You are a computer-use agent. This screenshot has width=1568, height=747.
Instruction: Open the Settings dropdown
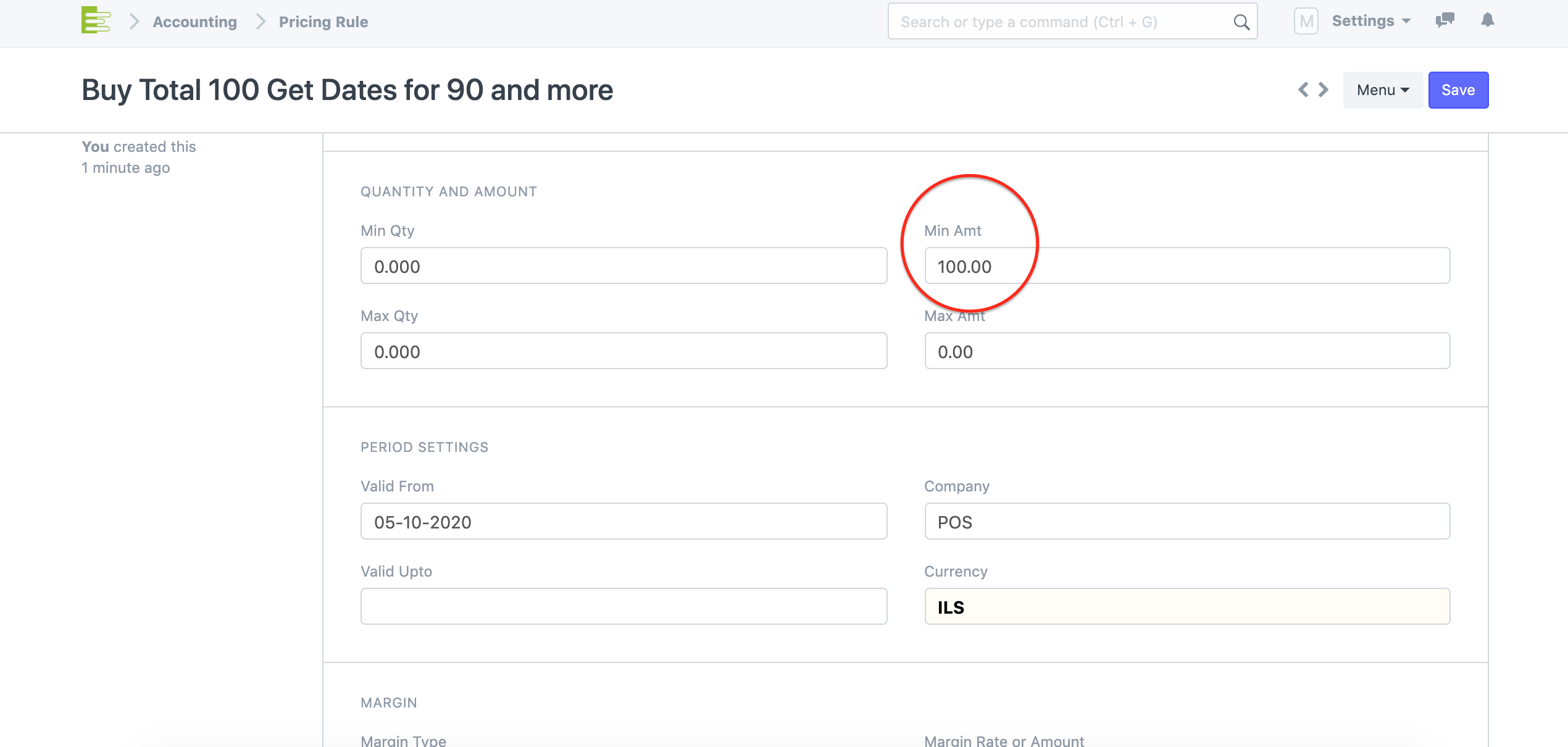point(1370,21)
